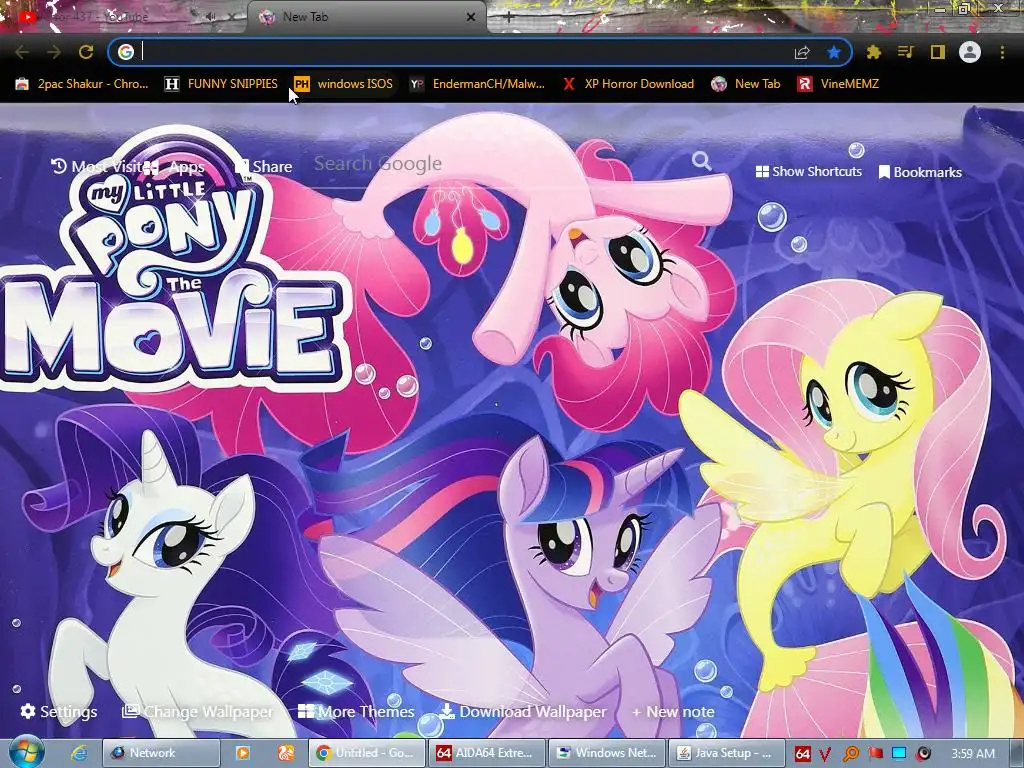This screenshot has width=1024, height=768.
Task: Open the Windows Start orb
Action: coord(26,753)
